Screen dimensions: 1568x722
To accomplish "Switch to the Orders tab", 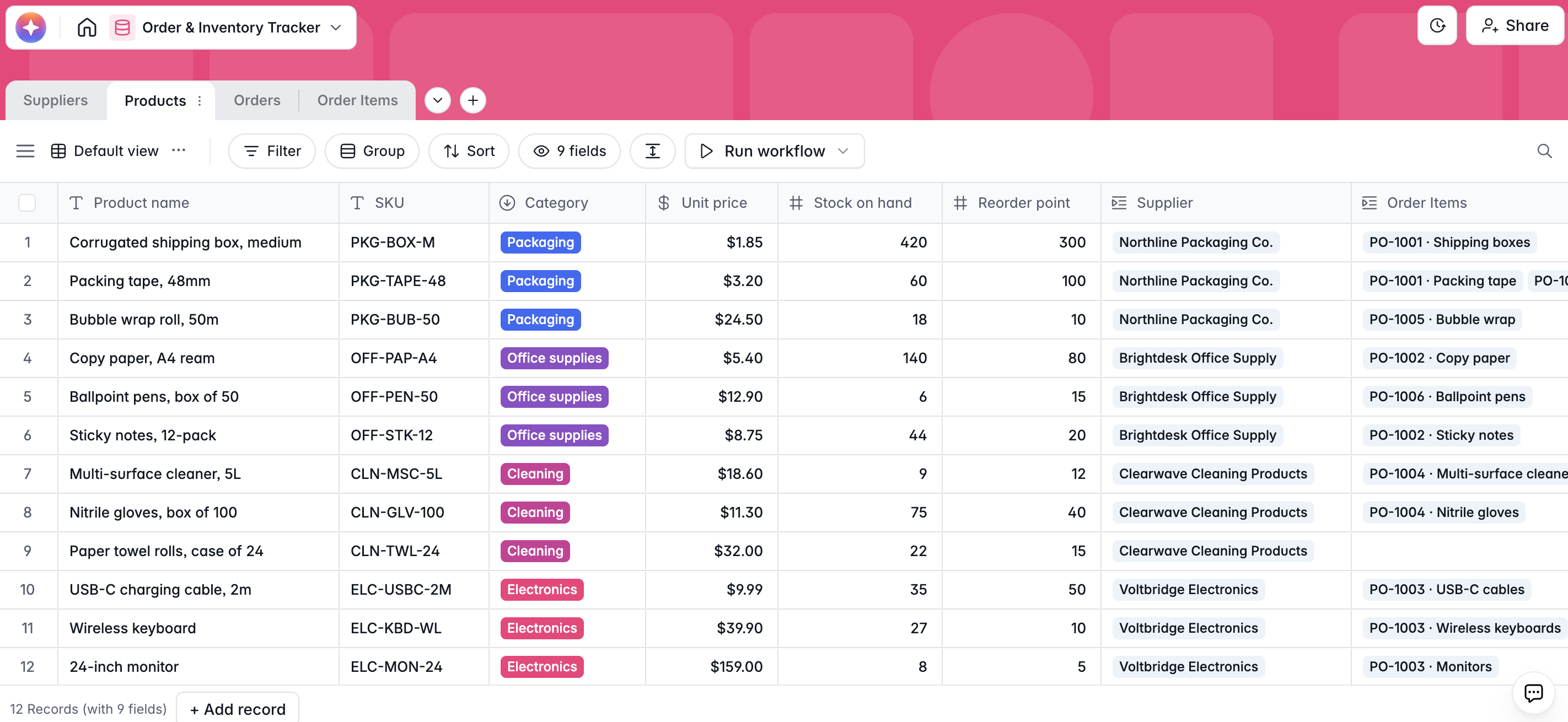I will pos(257,100).
